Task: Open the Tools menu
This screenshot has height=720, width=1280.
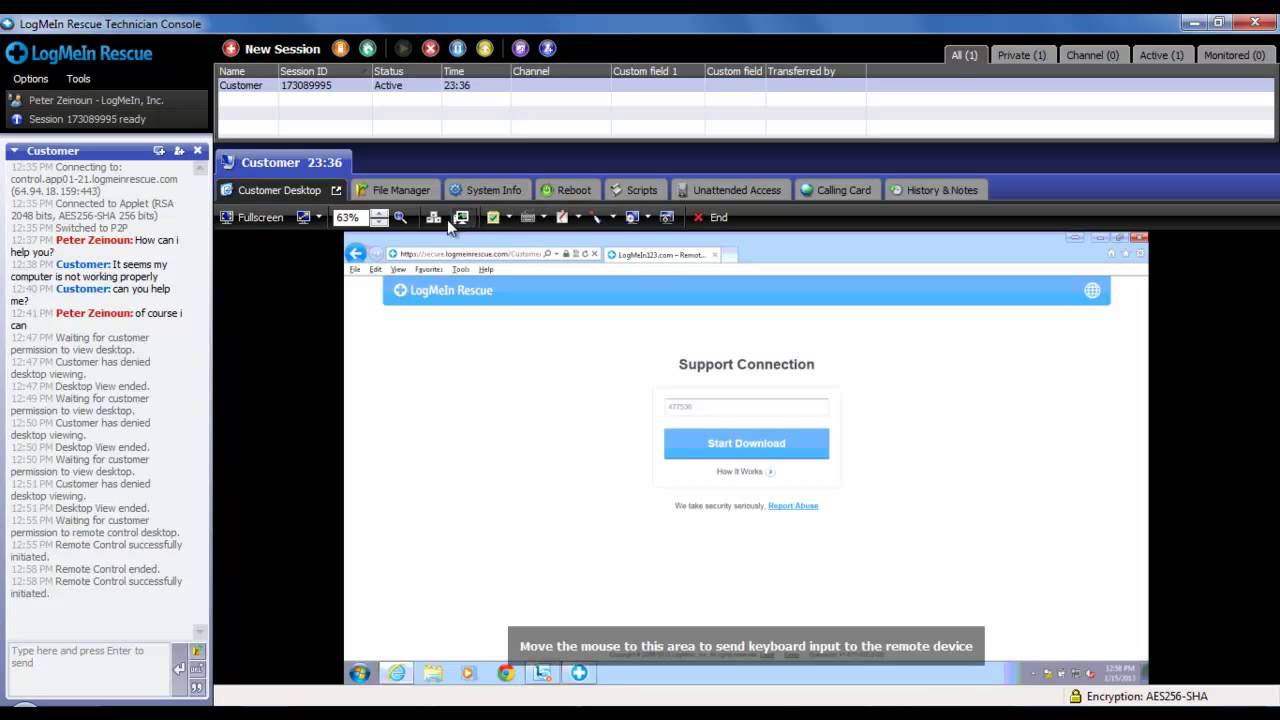Action: (78, 79)
